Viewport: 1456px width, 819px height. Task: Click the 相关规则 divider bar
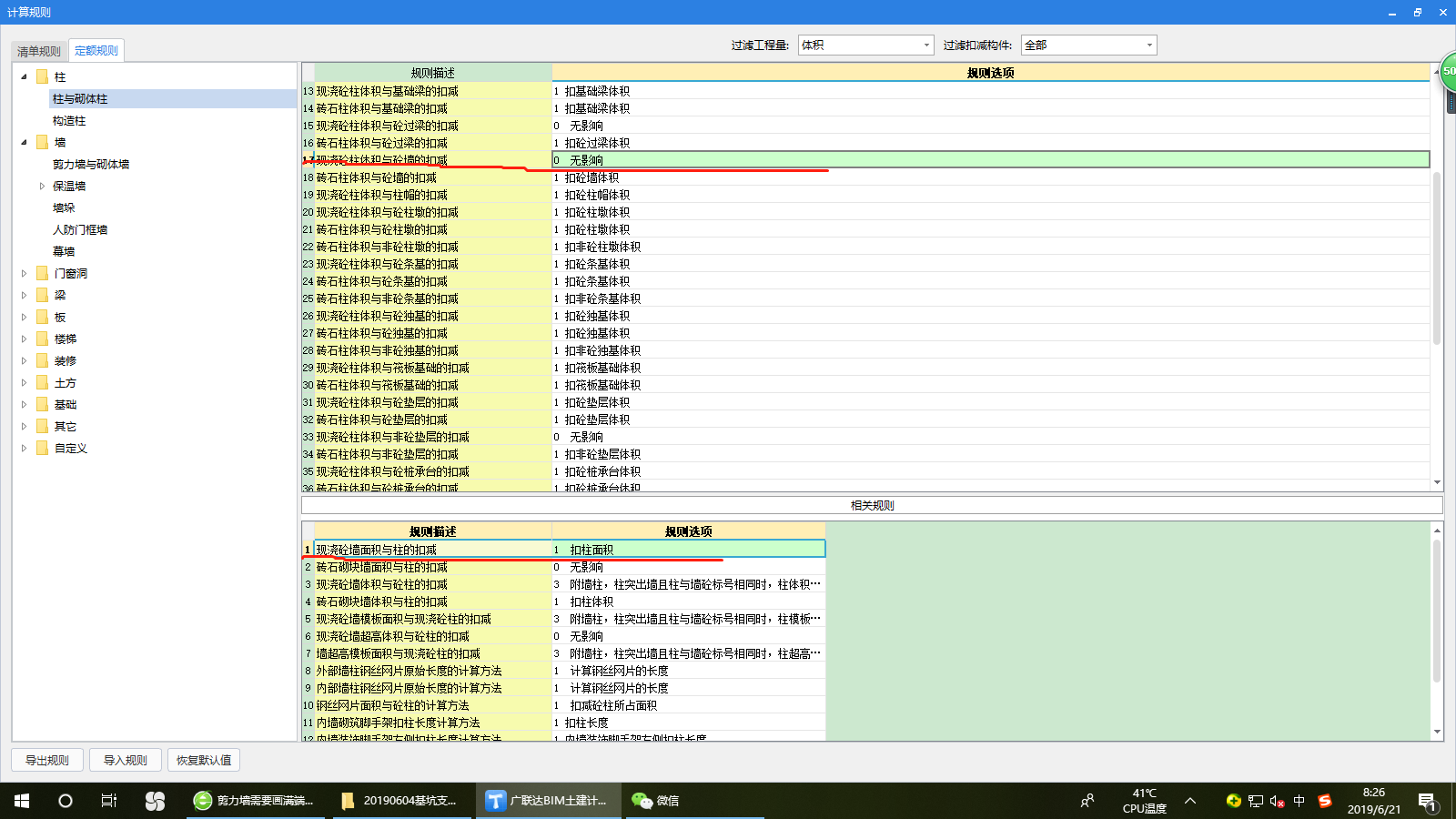[x=872, y=505]
